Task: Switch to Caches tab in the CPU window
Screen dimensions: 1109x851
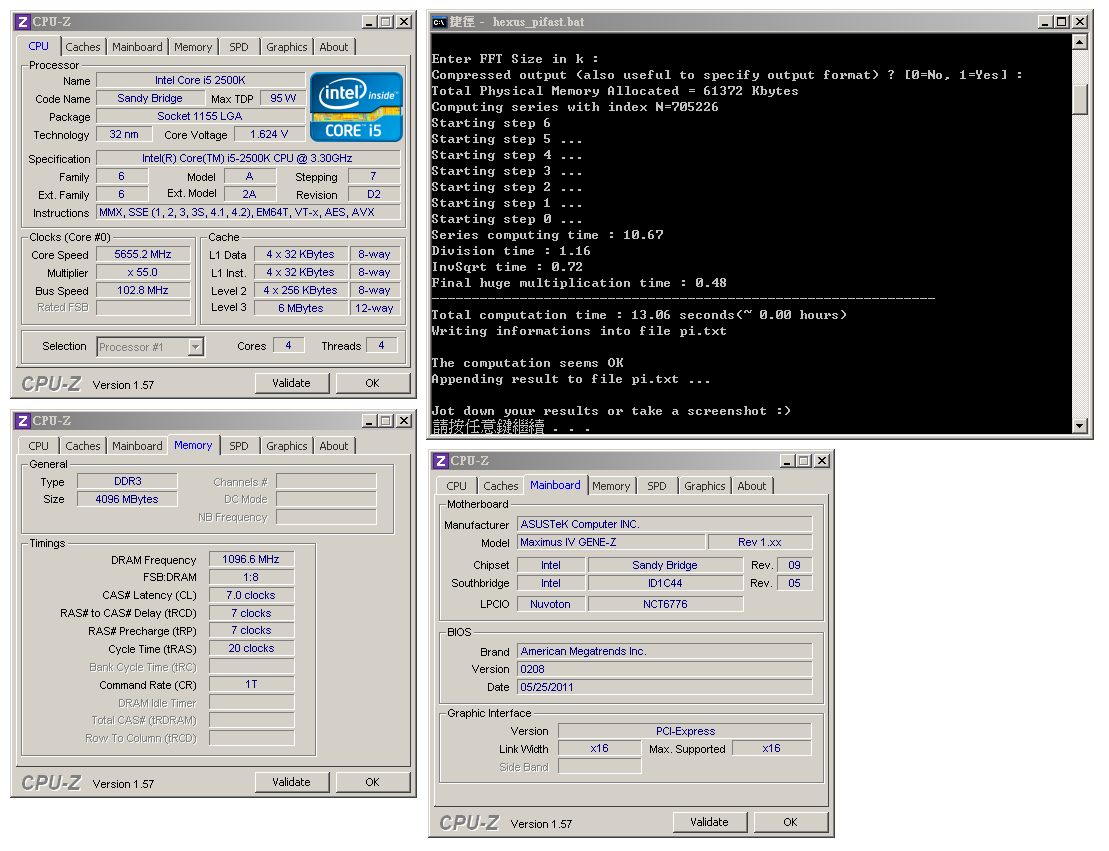Action: 83,47
